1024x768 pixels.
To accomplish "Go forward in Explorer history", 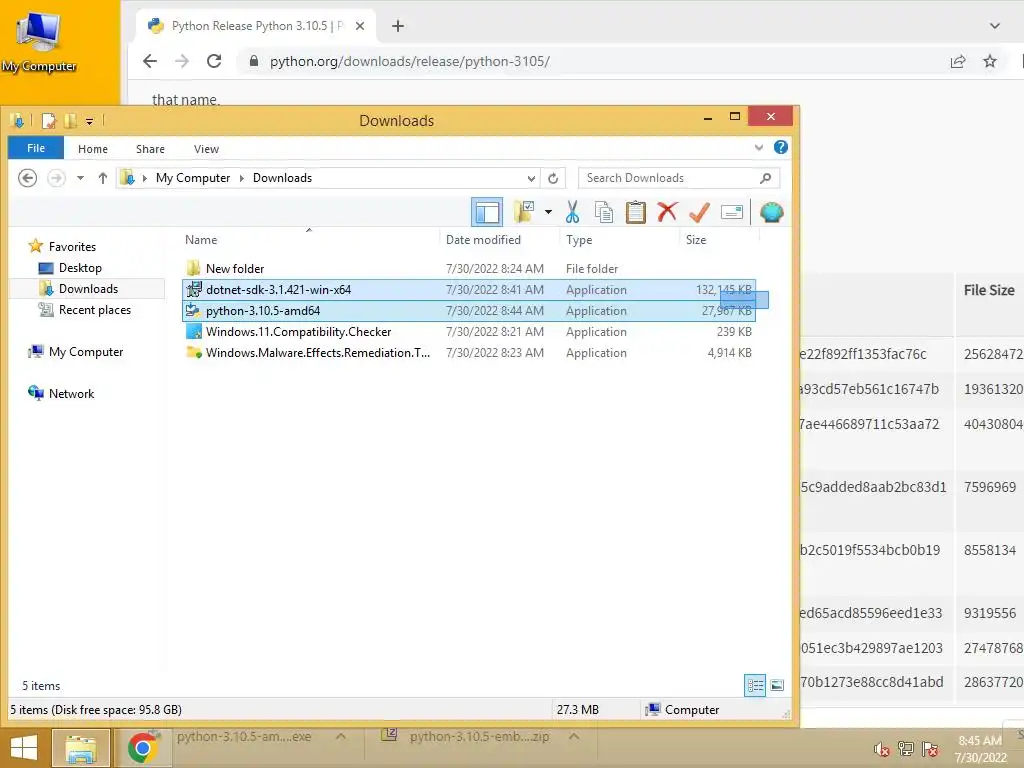I will (x=57, y=178).
